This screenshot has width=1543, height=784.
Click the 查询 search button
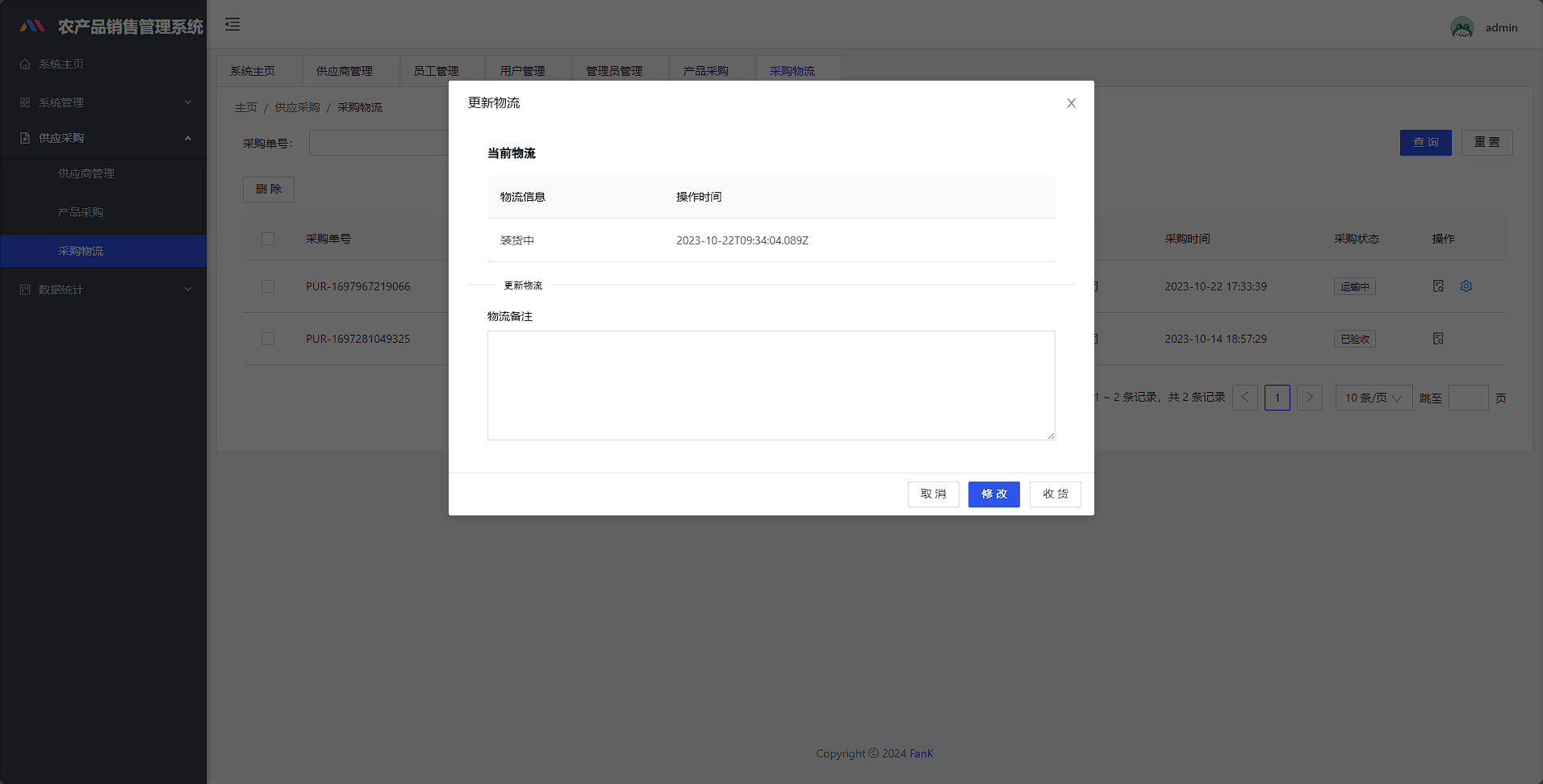pos(1426,143)
